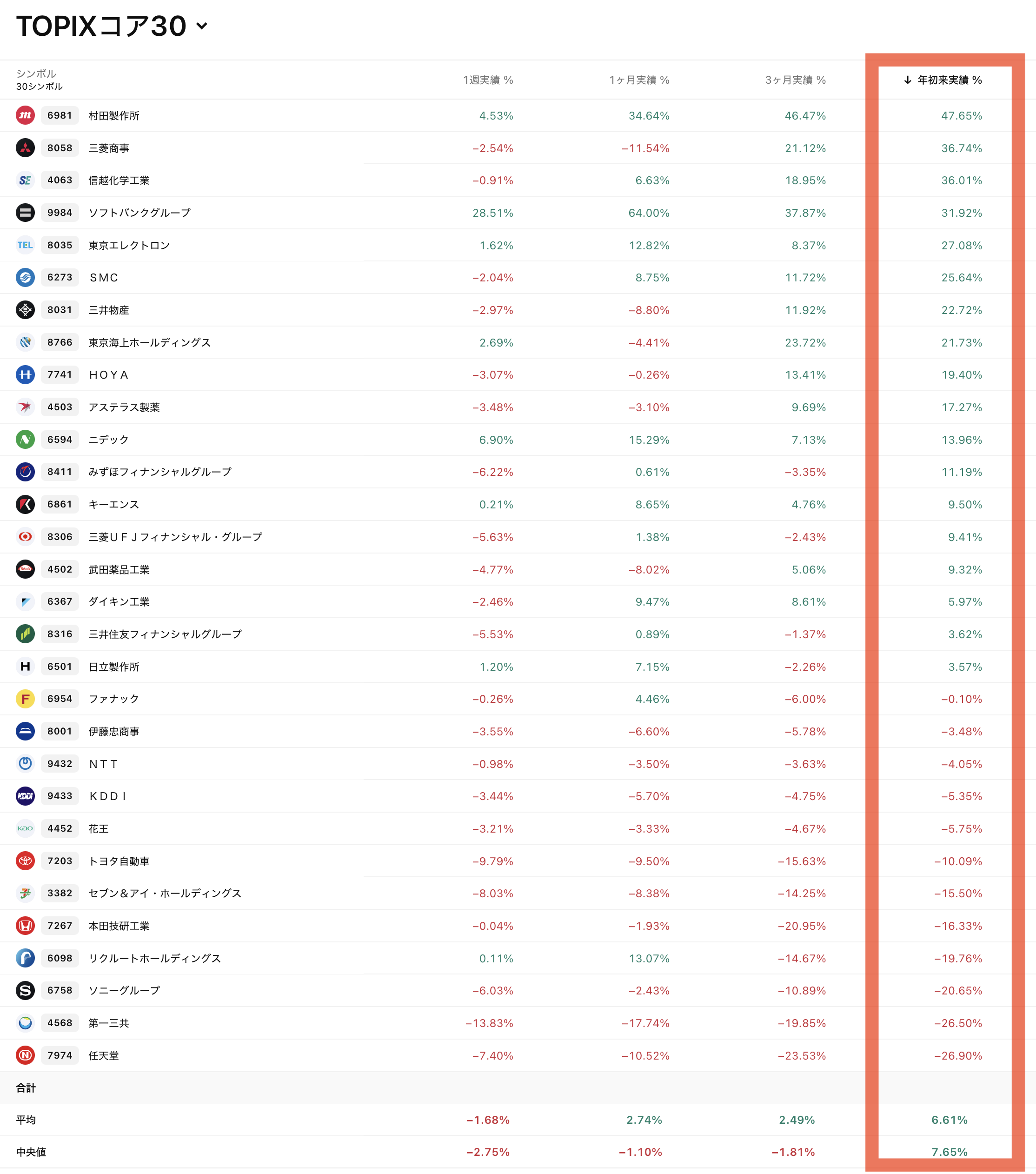Click the Mitsubishi Corp (三菱商事) logo icon

click(25, 148)
